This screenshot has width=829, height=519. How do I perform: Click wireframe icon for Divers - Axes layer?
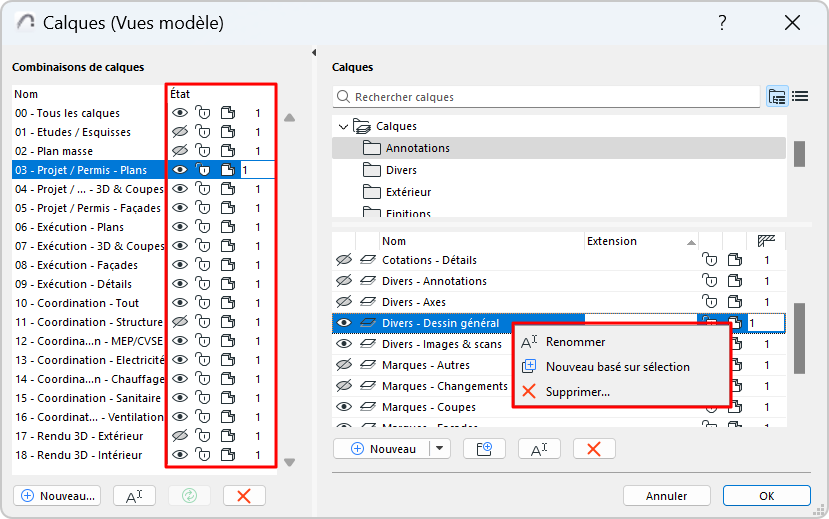735,302
